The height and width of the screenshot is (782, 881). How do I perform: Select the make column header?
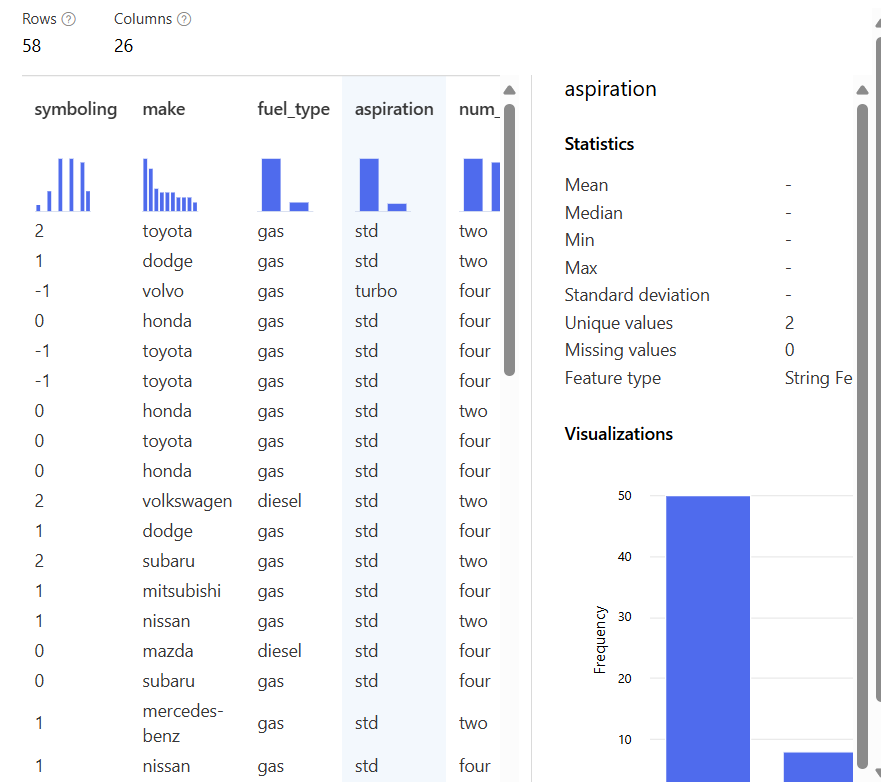164,109
